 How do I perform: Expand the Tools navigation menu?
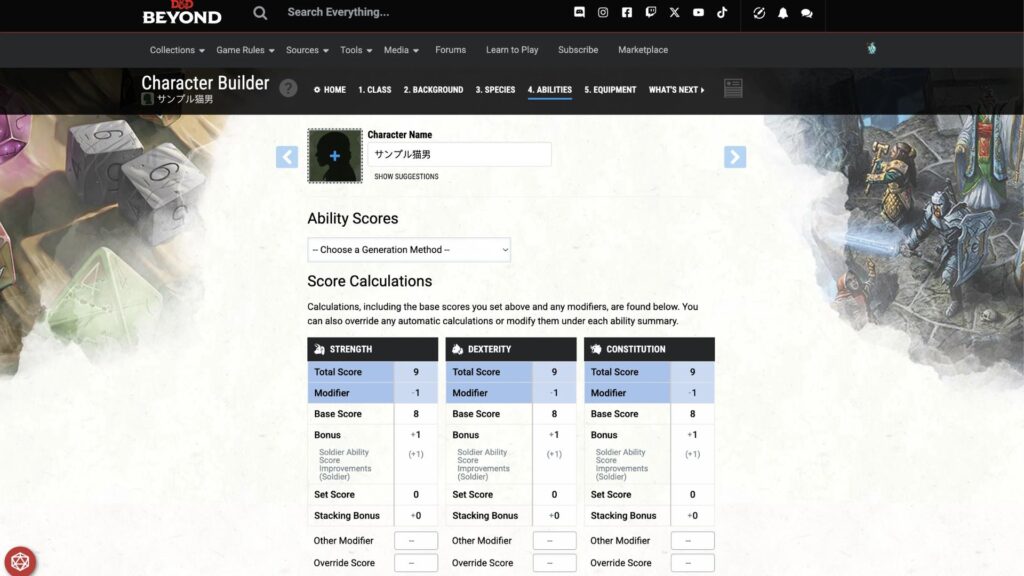tap(356, 50)
